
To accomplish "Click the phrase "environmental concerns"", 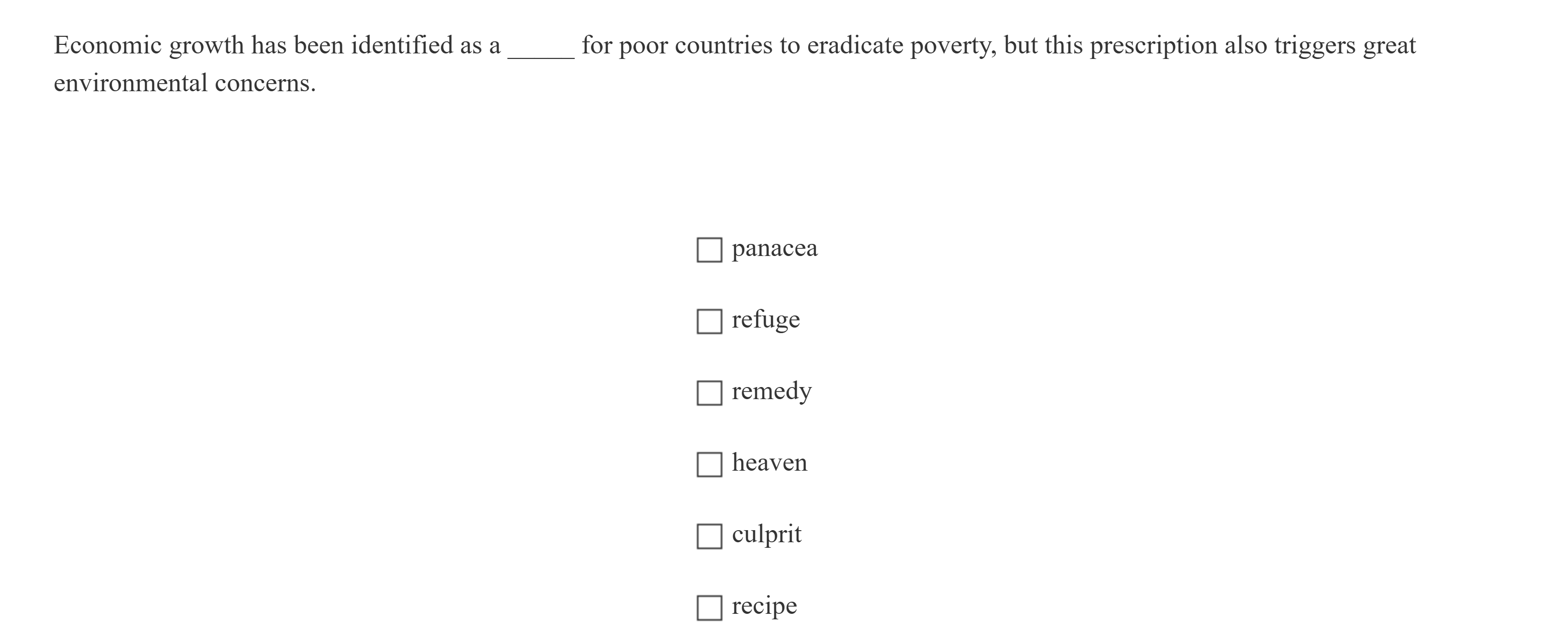I will point(185,83).
